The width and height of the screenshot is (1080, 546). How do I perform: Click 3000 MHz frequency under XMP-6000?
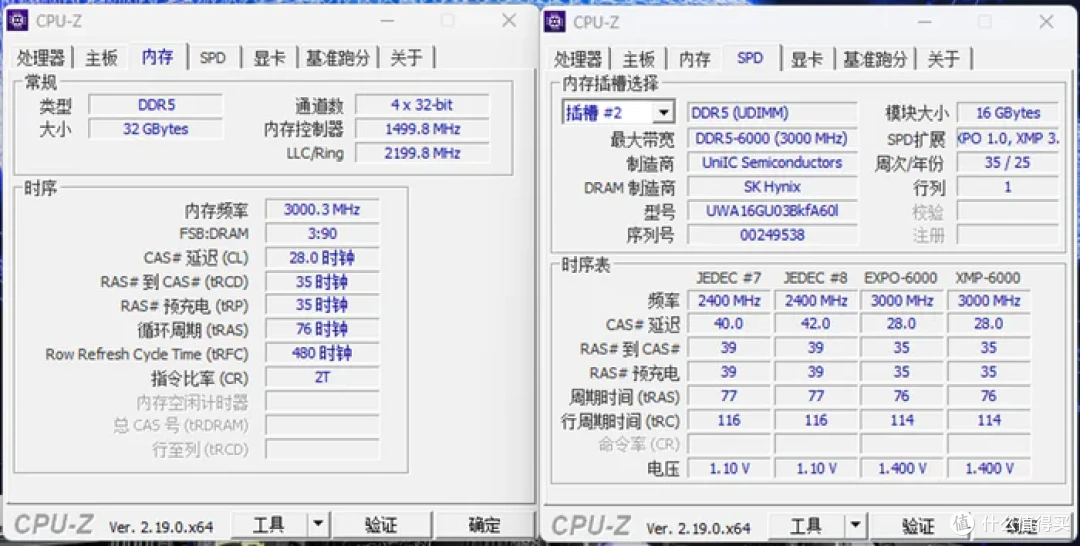pyautogui.click(x=988, y=300)
